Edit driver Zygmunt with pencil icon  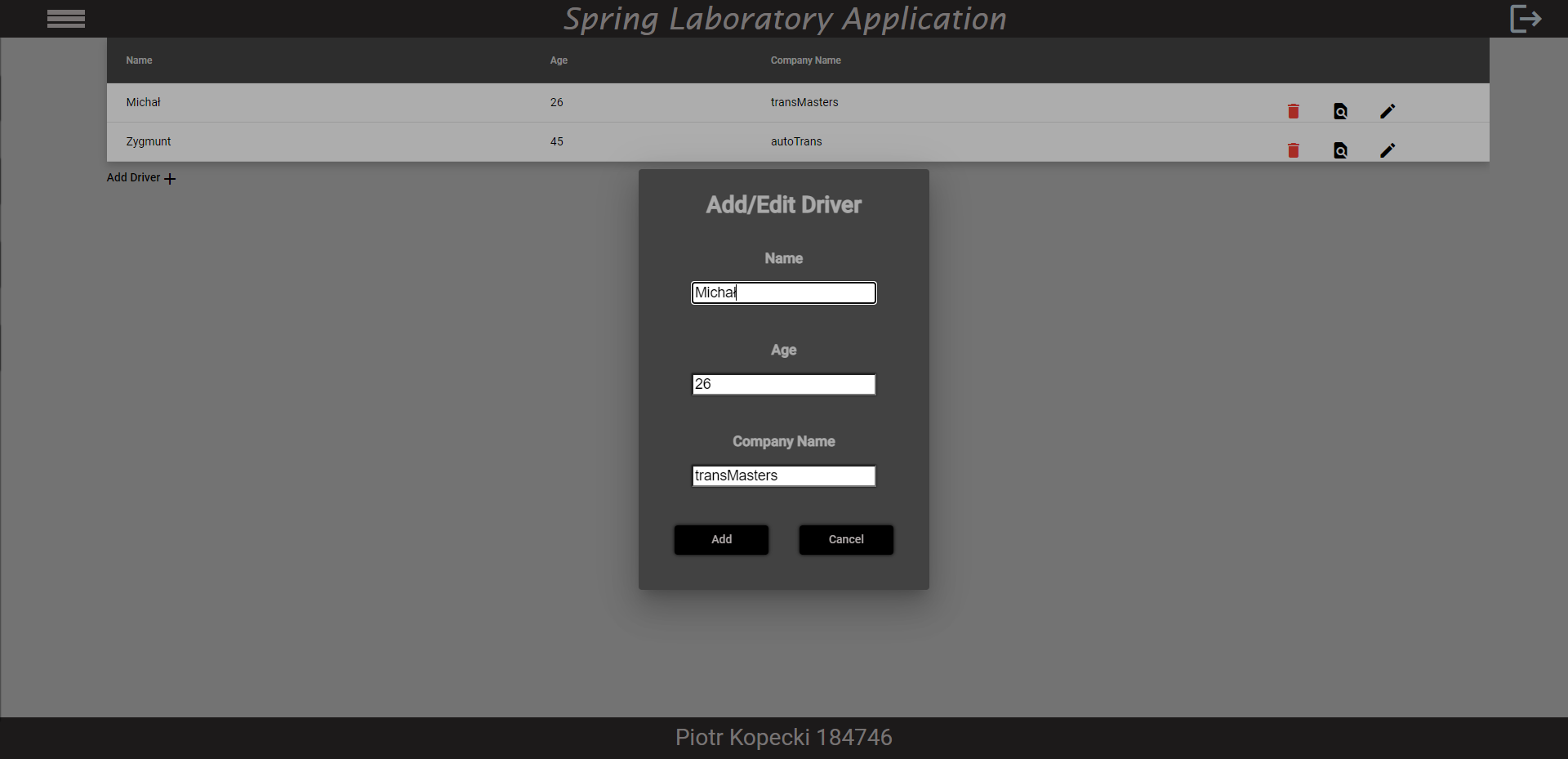point(1388,150)
